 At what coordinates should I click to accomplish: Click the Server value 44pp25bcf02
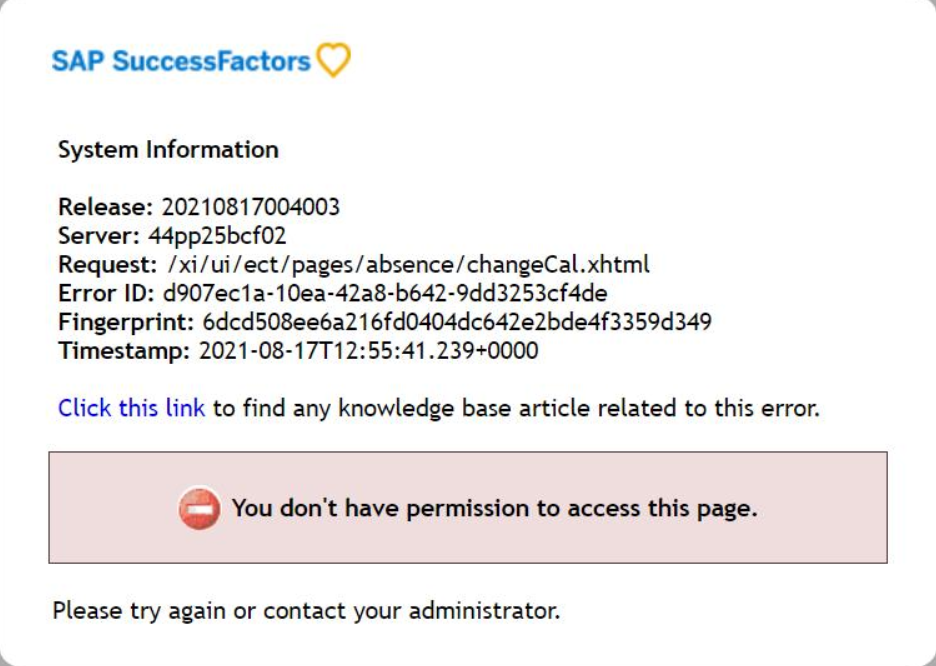pyautogui.click(x=217, y=236)
